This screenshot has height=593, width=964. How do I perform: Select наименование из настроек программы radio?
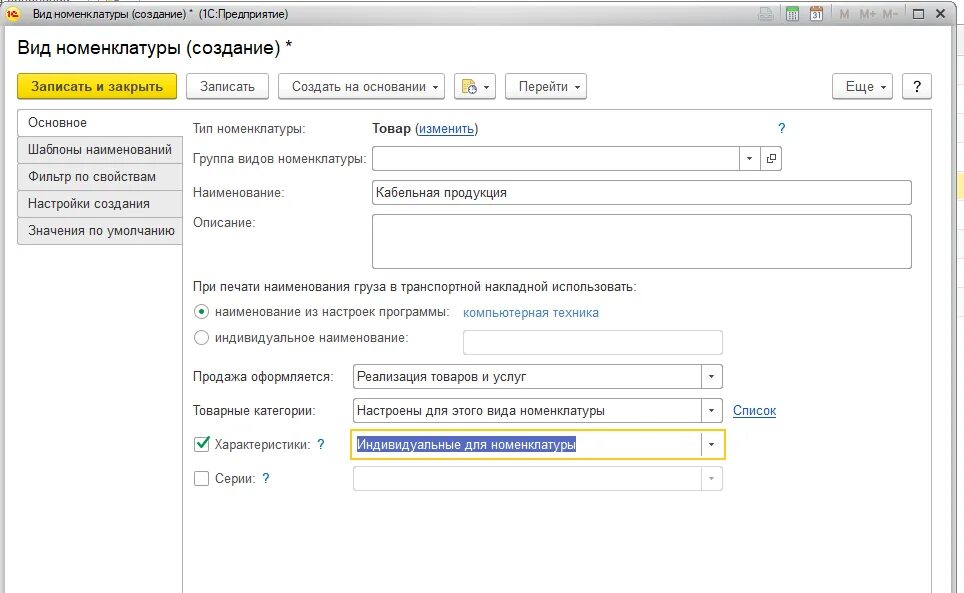coord(202,312)
